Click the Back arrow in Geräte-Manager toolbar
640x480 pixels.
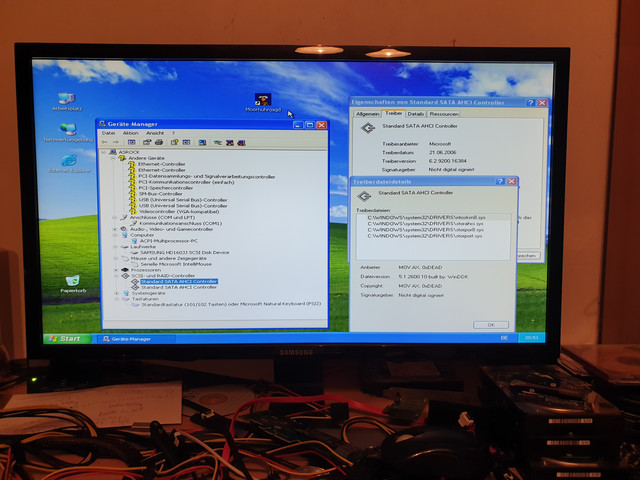click(x=104, y=142)
